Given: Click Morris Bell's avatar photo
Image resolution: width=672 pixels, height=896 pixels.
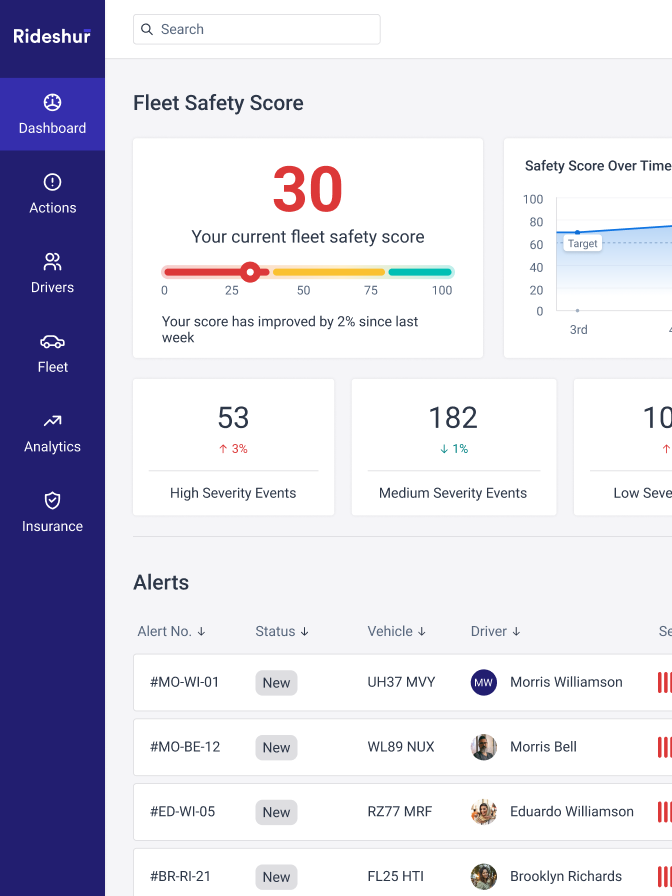Looking at the screenshot, I should 483,747.
